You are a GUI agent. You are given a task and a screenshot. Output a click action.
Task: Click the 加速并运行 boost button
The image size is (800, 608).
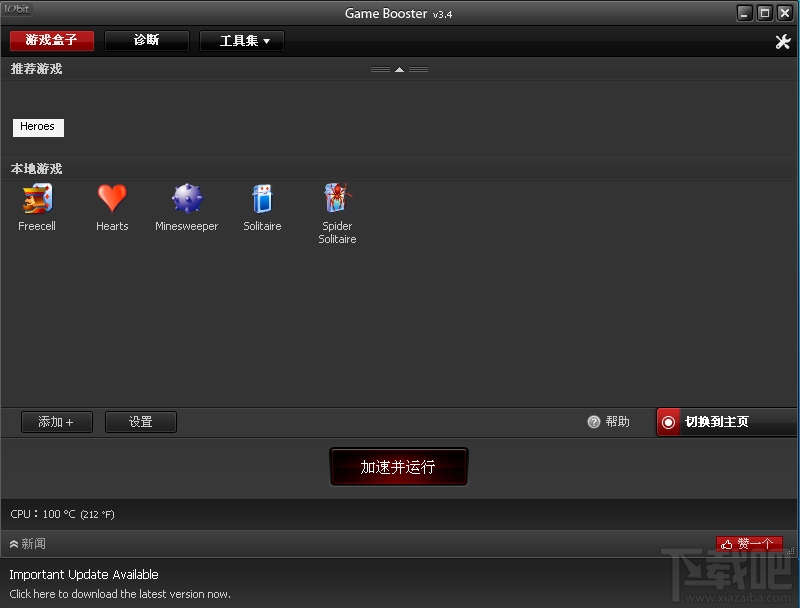tap(398, 467)
